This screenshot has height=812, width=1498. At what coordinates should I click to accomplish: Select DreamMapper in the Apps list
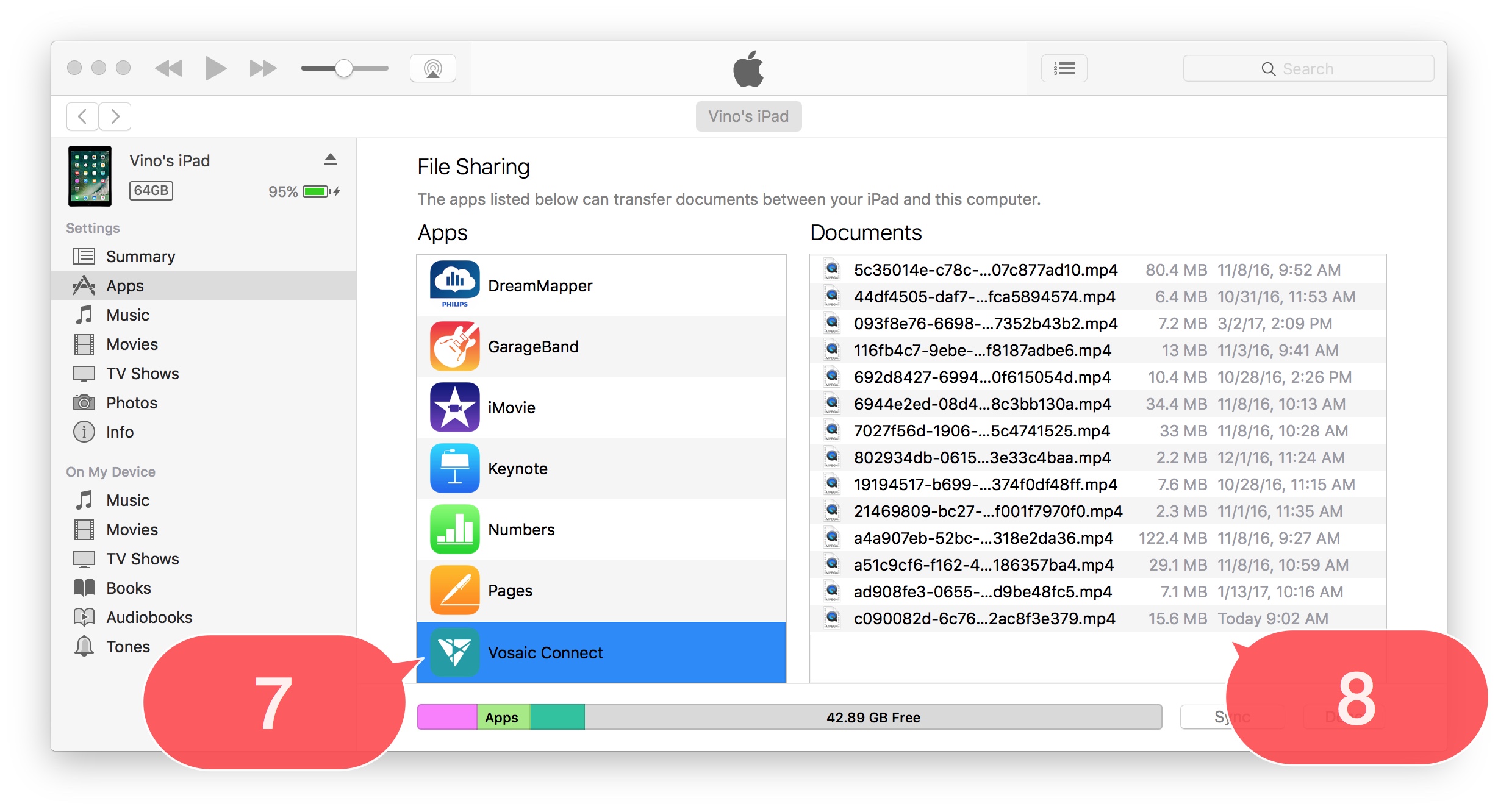point(539,285)
